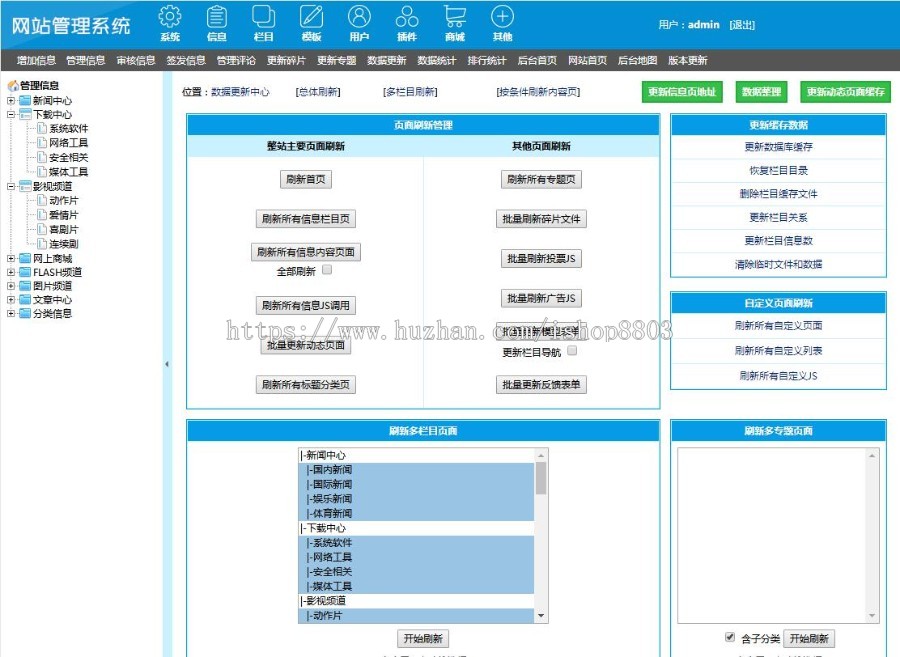Click the 管理信息 home icon in sidebar
900x657 pixels.
13,85
